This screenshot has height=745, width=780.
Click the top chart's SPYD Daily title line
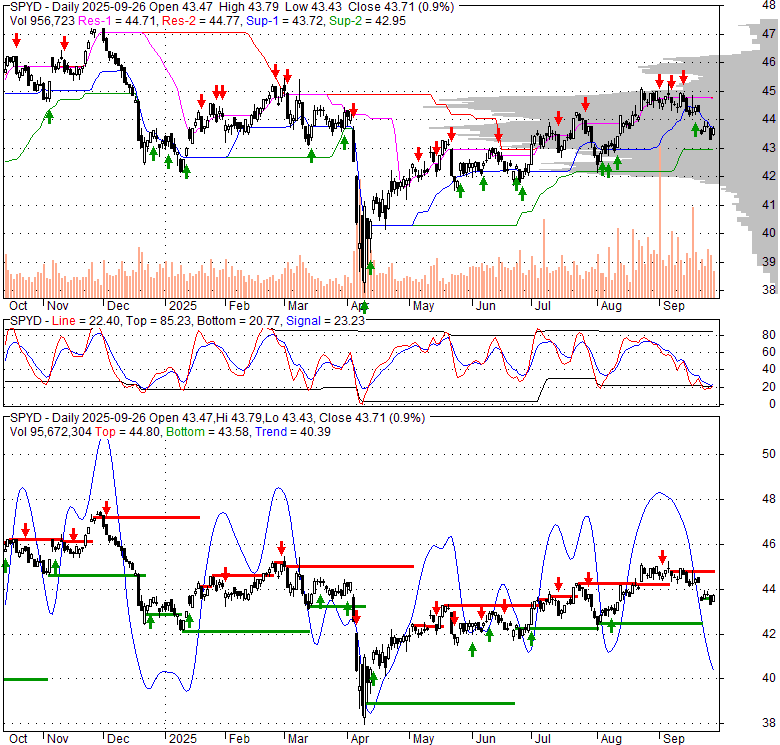(x=232, y=7)
